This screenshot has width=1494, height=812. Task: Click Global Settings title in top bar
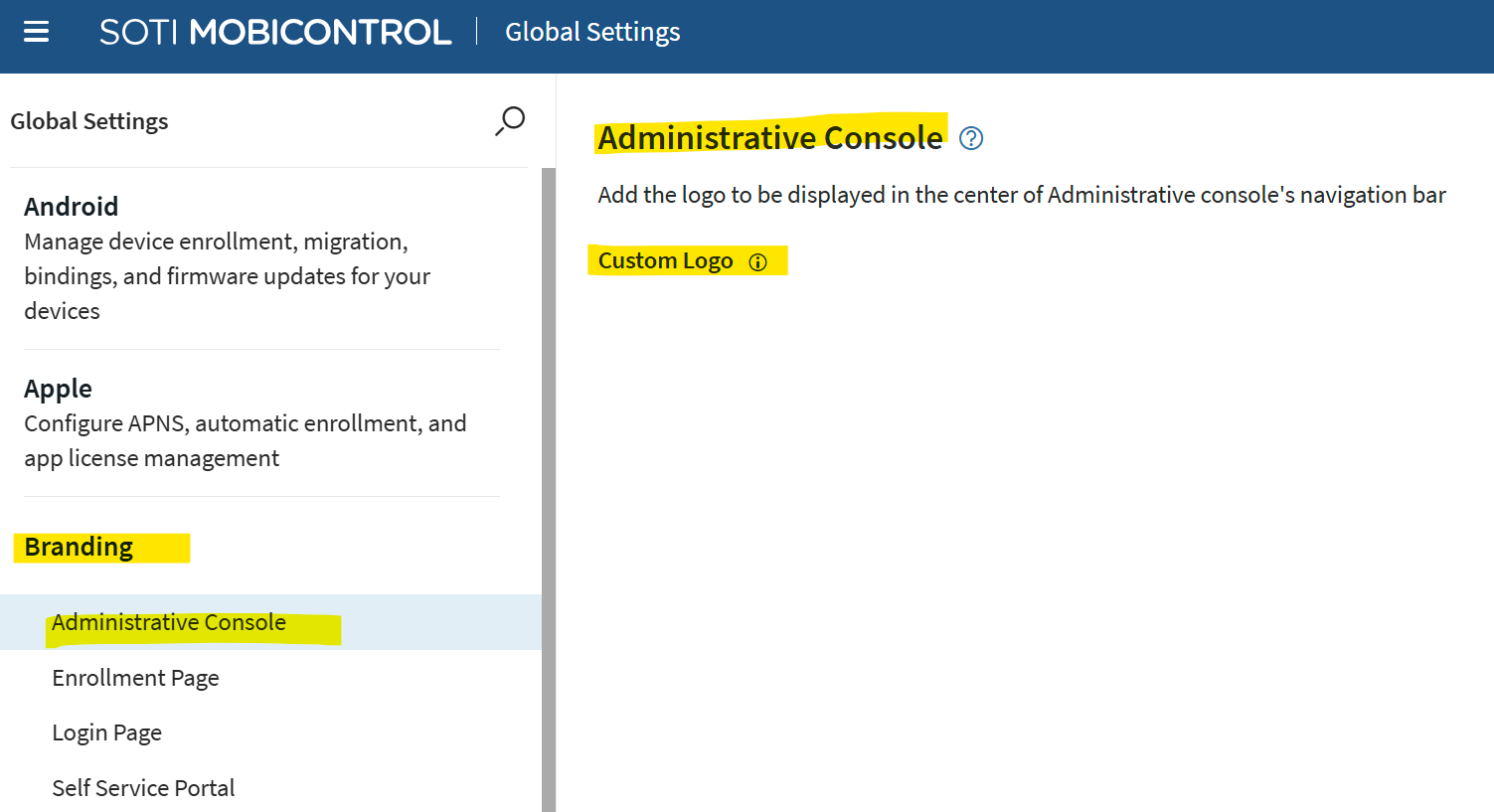point(592,32)
